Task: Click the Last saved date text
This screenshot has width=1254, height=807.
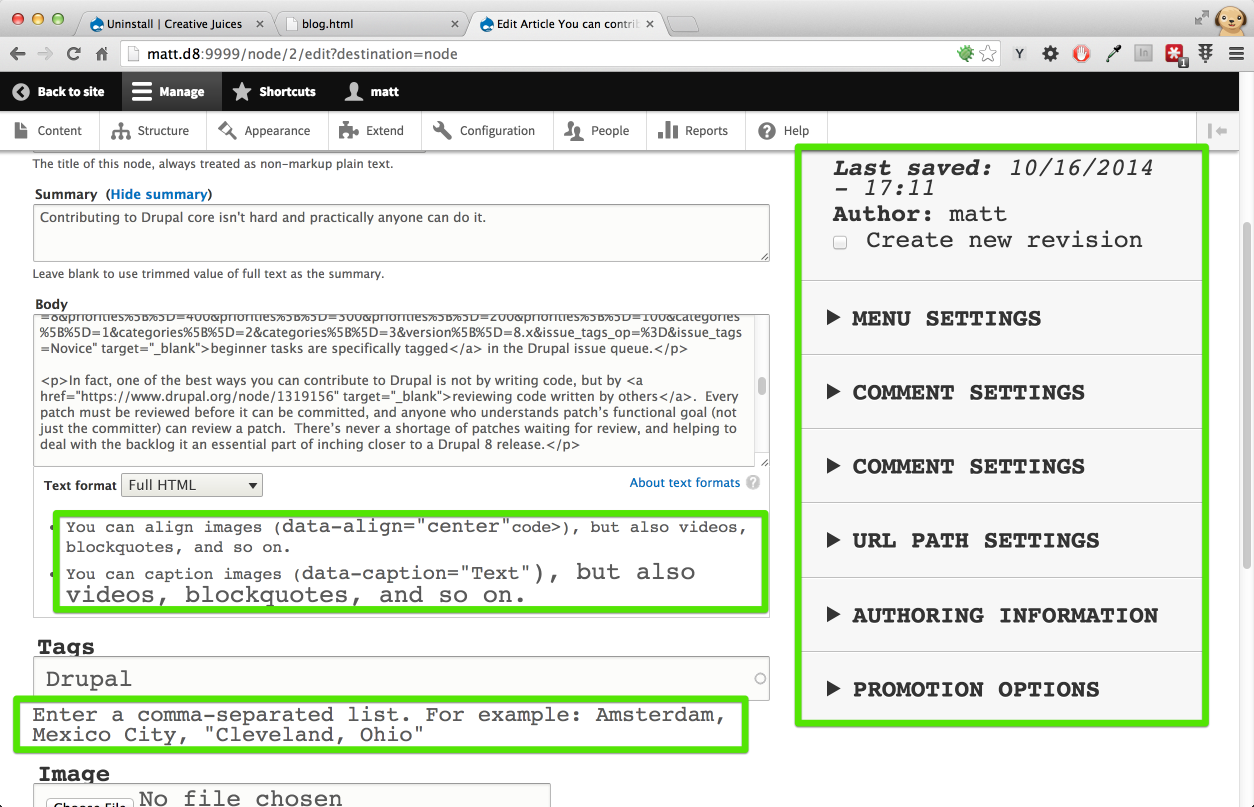Action: (993, 178)
